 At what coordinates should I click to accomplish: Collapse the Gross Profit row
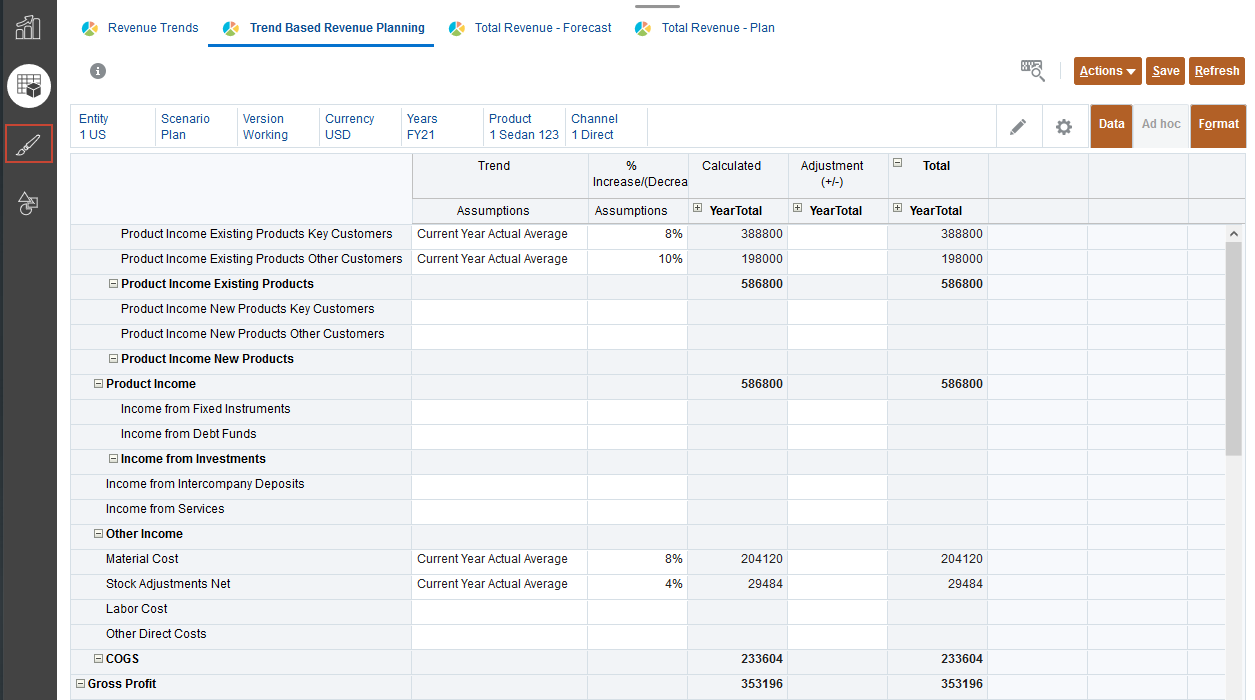[80, 684]
